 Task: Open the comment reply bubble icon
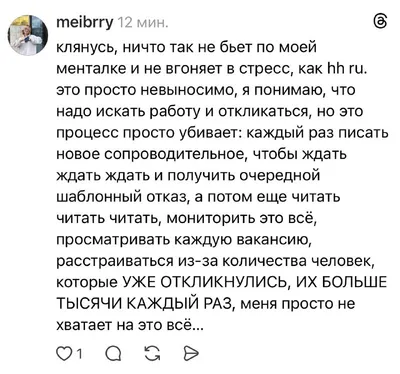tap(113, 354)
